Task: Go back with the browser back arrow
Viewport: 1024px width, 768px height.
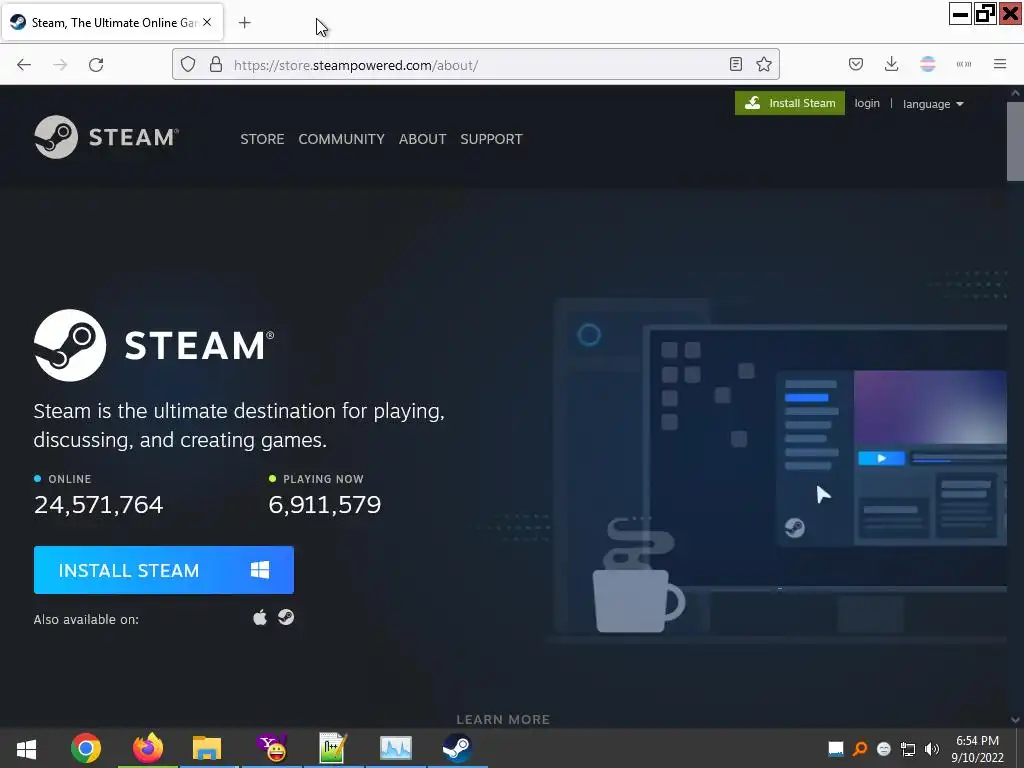Action: [24, 65]
